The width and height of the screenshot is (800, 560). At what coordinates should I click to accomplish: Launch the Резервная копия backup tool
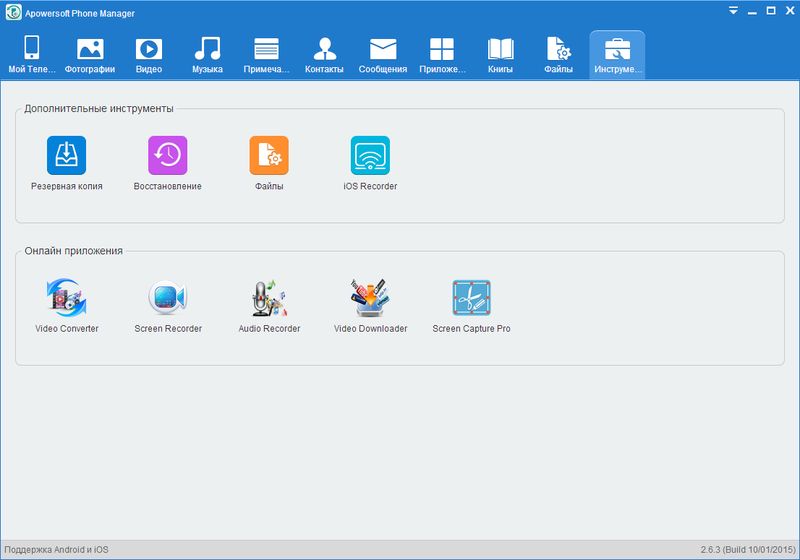pos(66,163)
